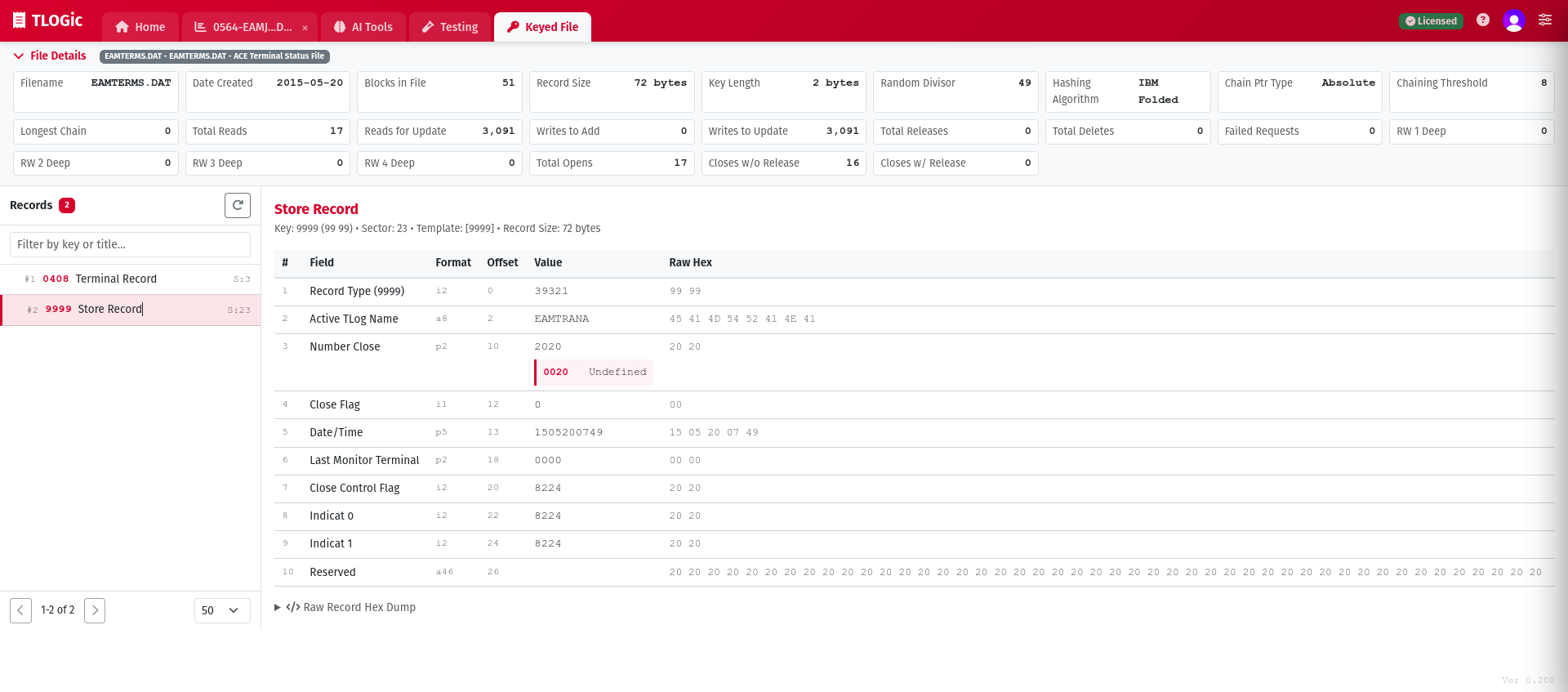Click the Date/Time value 1505200749
This screenshot has width=1568, height=692.
point(568,432)
